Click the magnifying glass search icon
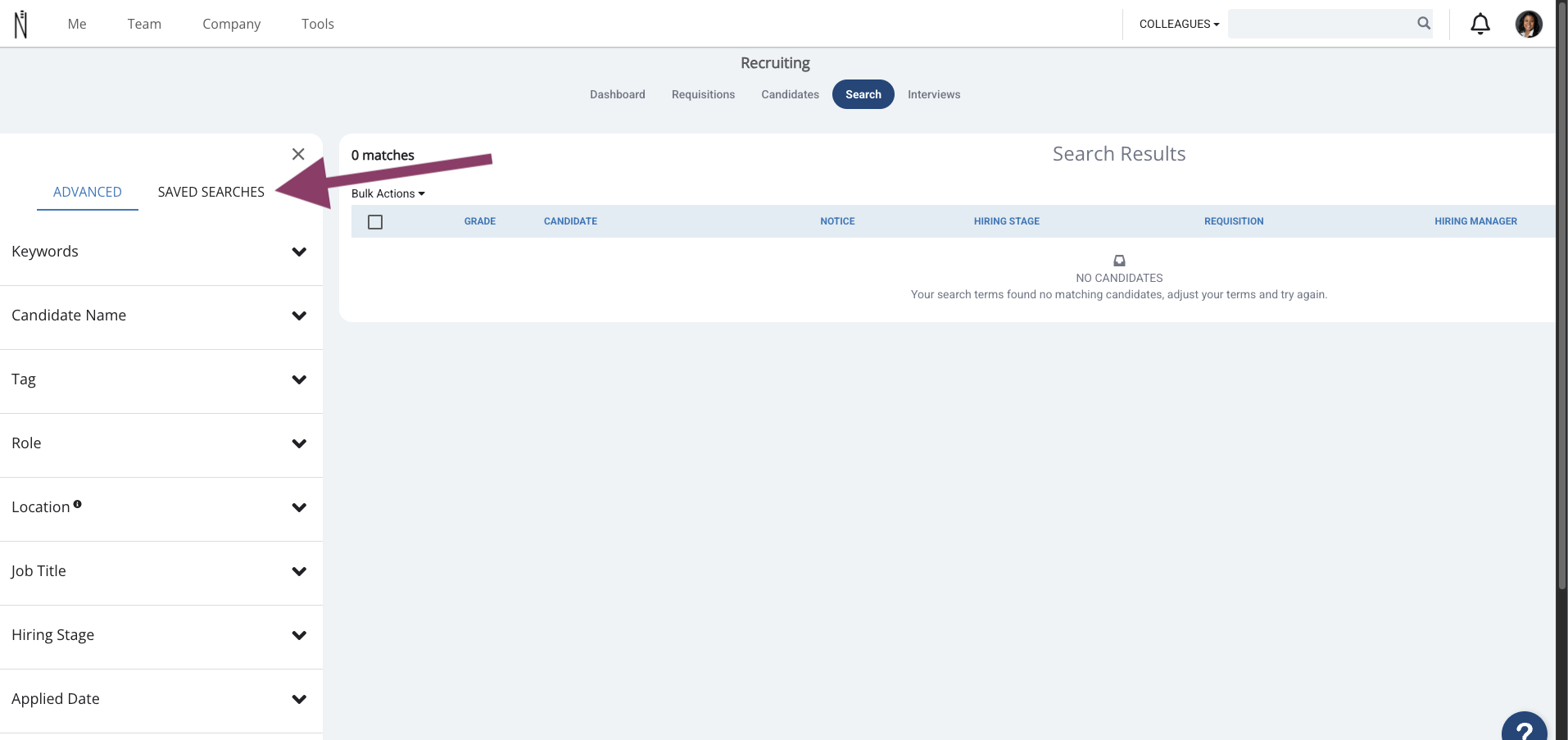This screenshot has width=1568, height=740. point(1424,24)
